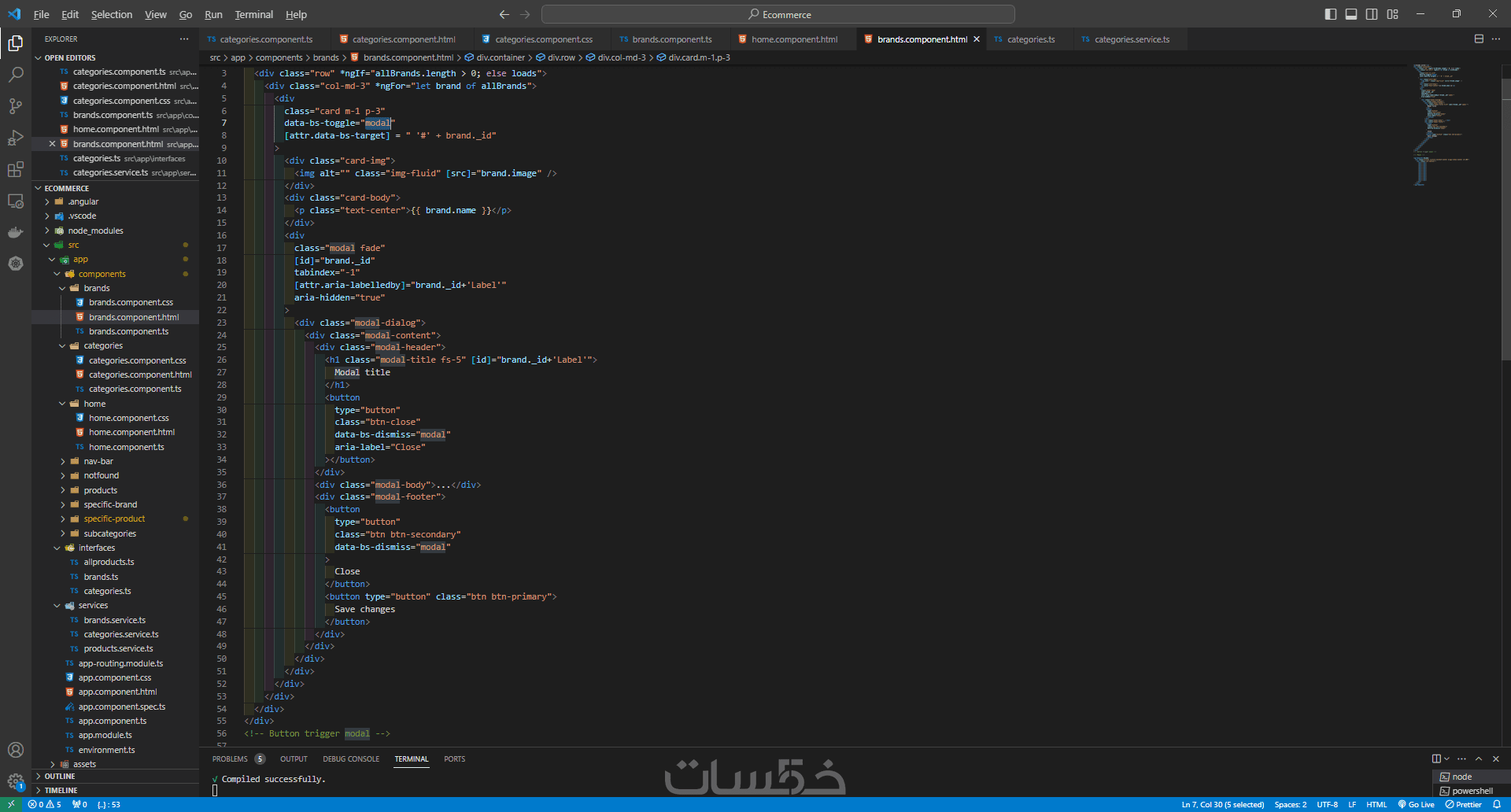Screen dimensions: 1511x812
Task: Open the Search view in activity bar
Action: tap(15, 75)
